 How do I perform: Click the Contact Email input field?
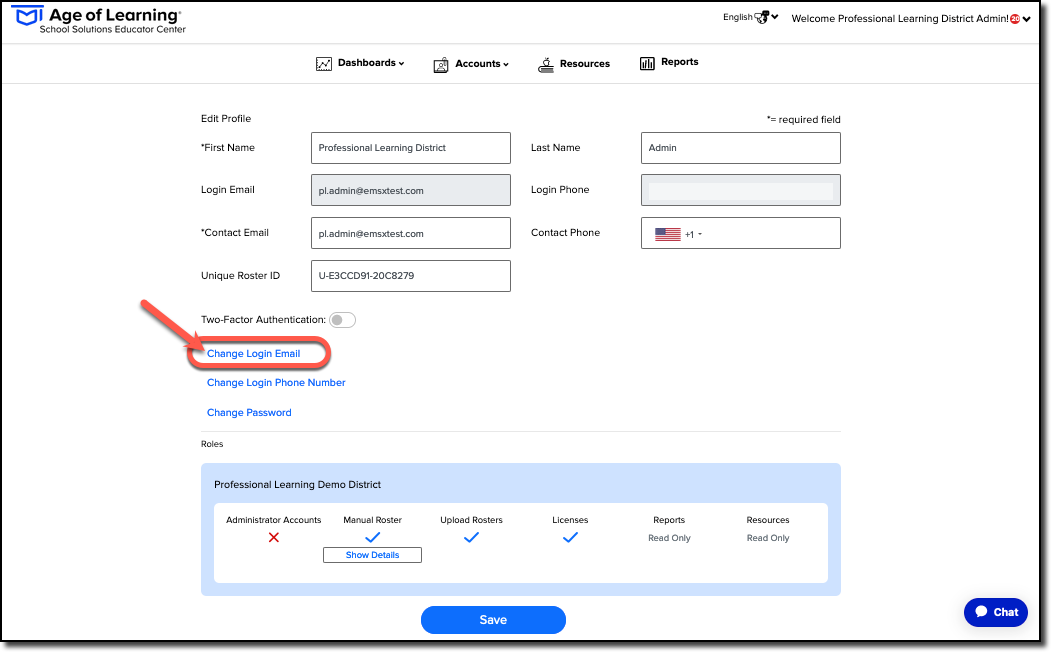411,233
